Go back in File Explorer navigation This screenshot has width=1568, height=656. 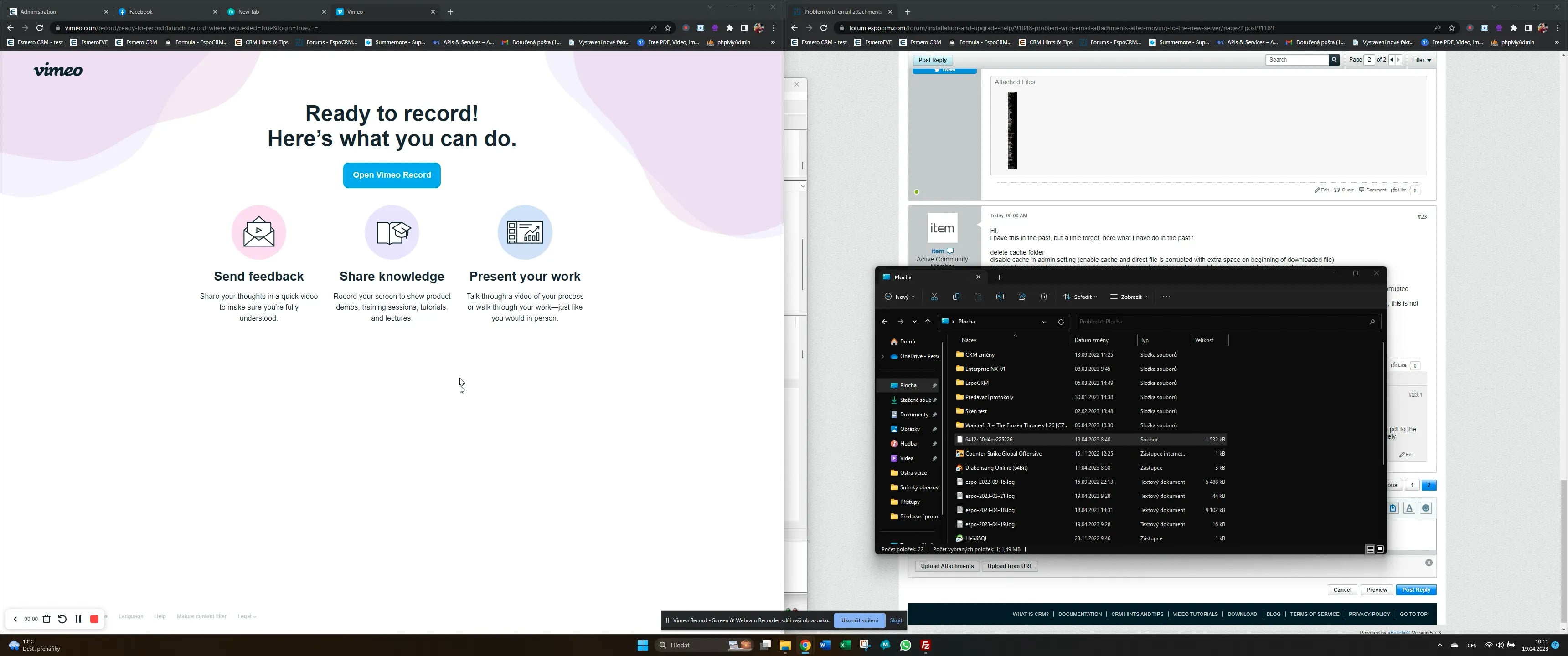coord(884,321)
